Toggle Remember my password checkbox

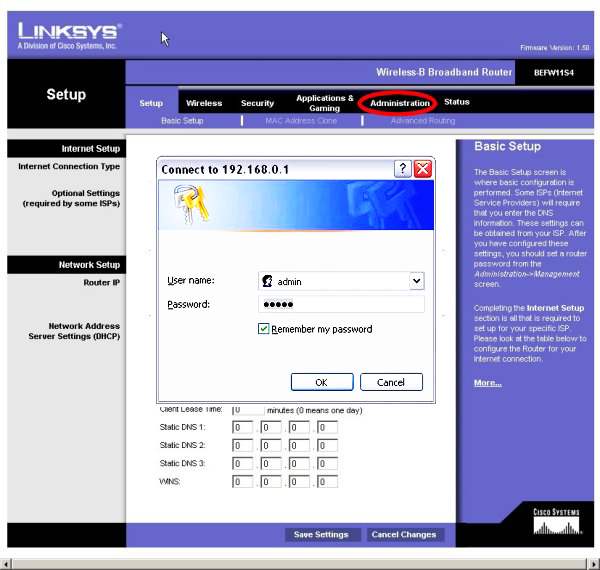click(x=263, y=329)
